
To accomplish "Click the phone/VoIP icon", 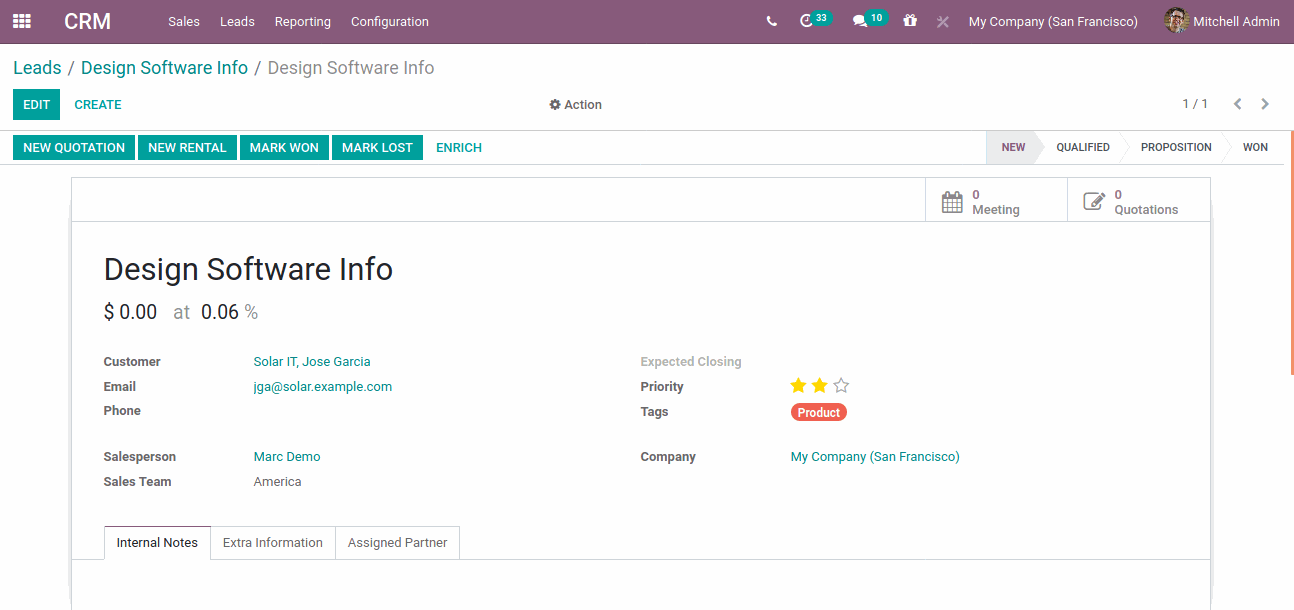I will click(x=771, y=20).
